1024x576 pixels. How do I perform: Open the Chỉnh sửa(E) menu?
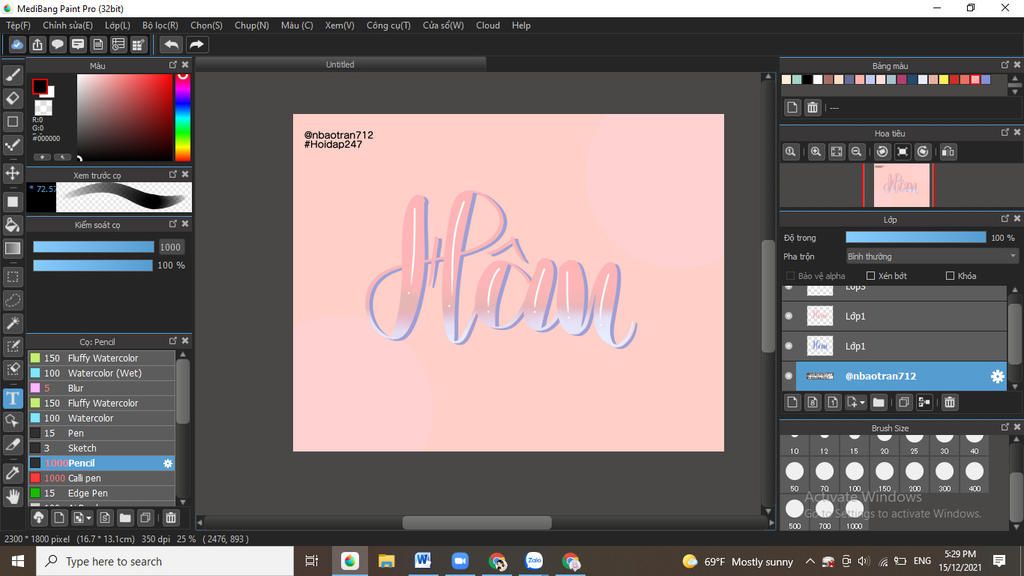68,25
